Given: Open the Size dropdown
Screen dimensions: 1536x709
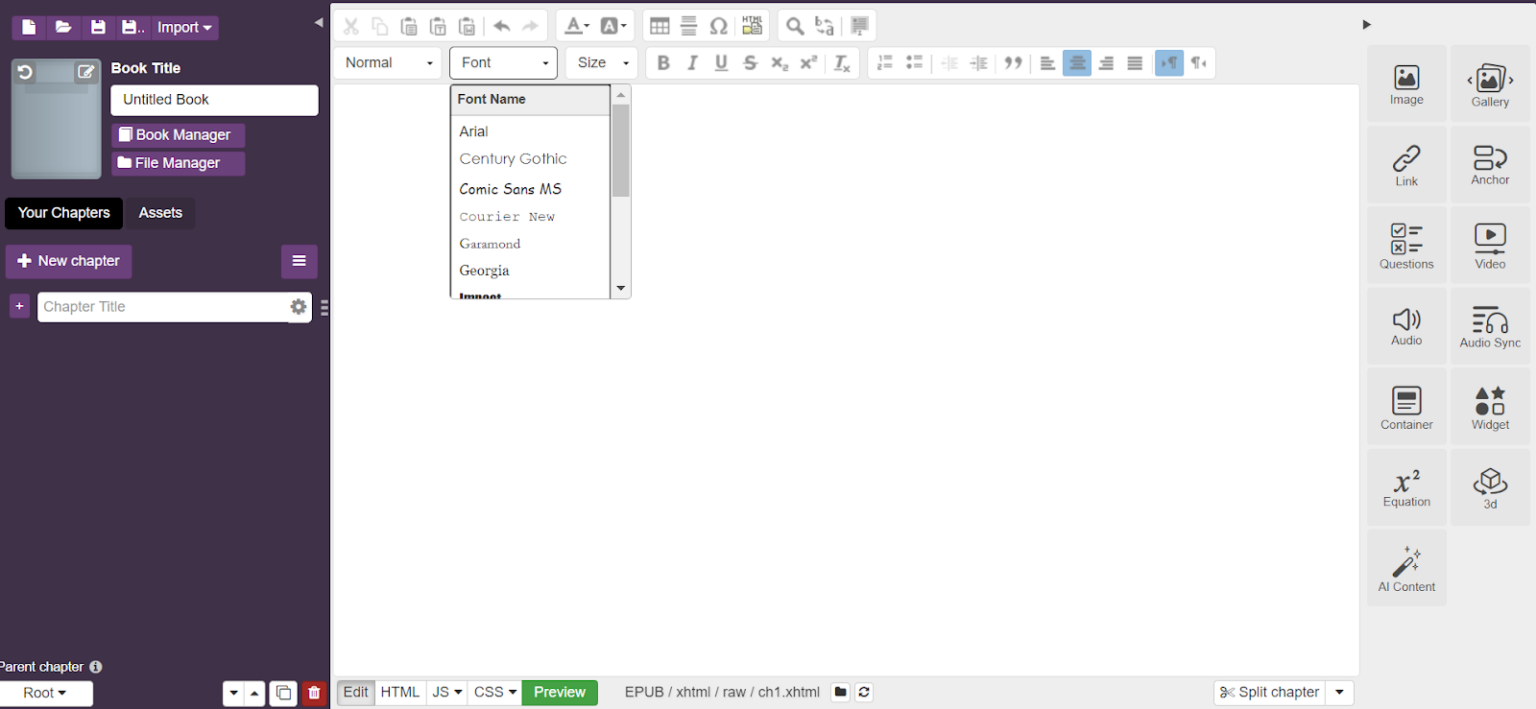Looking at the screenshot, I should pos(600,62).
